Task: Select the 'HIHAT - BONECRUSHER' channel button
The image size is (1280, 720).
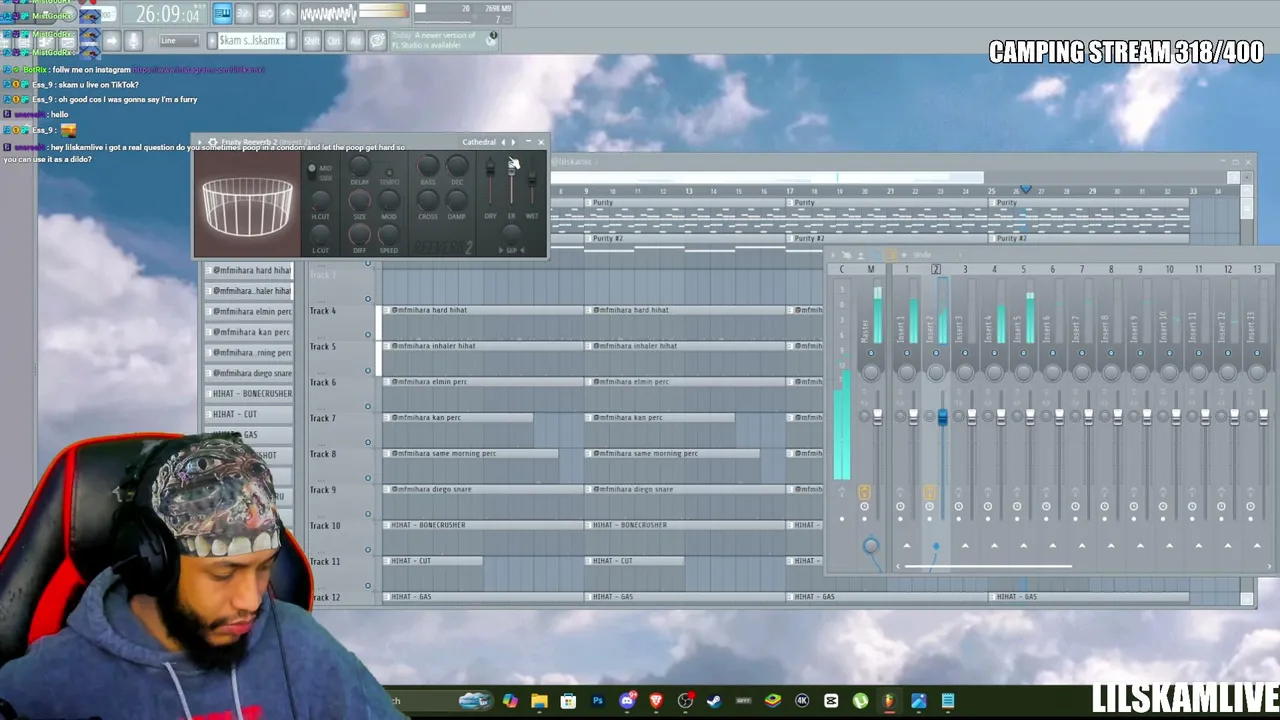Action: (249, 393)
